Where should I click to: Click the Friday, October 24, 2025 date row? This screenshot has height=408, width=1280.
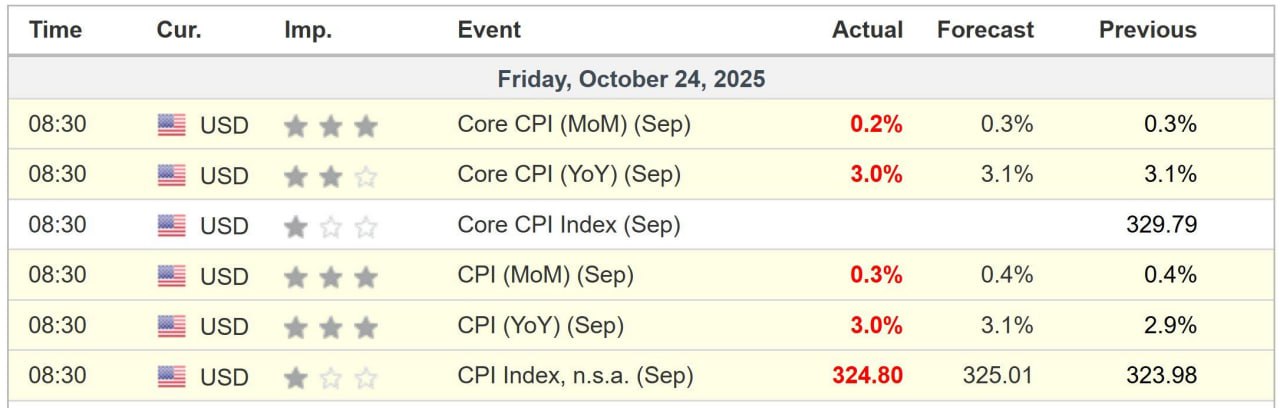coord(631,78)
